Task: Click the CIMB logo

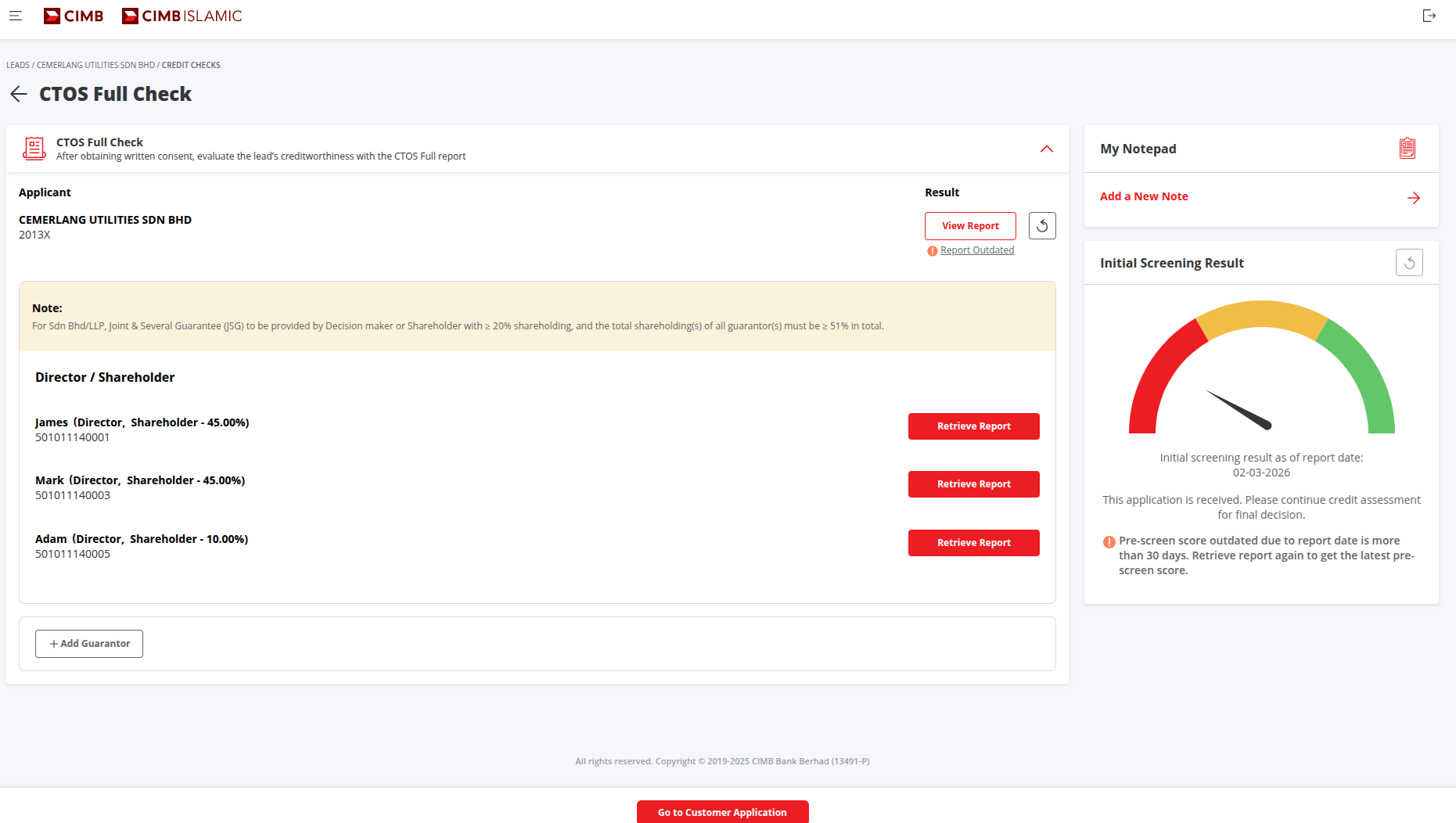Action: (x=74, y=16)
